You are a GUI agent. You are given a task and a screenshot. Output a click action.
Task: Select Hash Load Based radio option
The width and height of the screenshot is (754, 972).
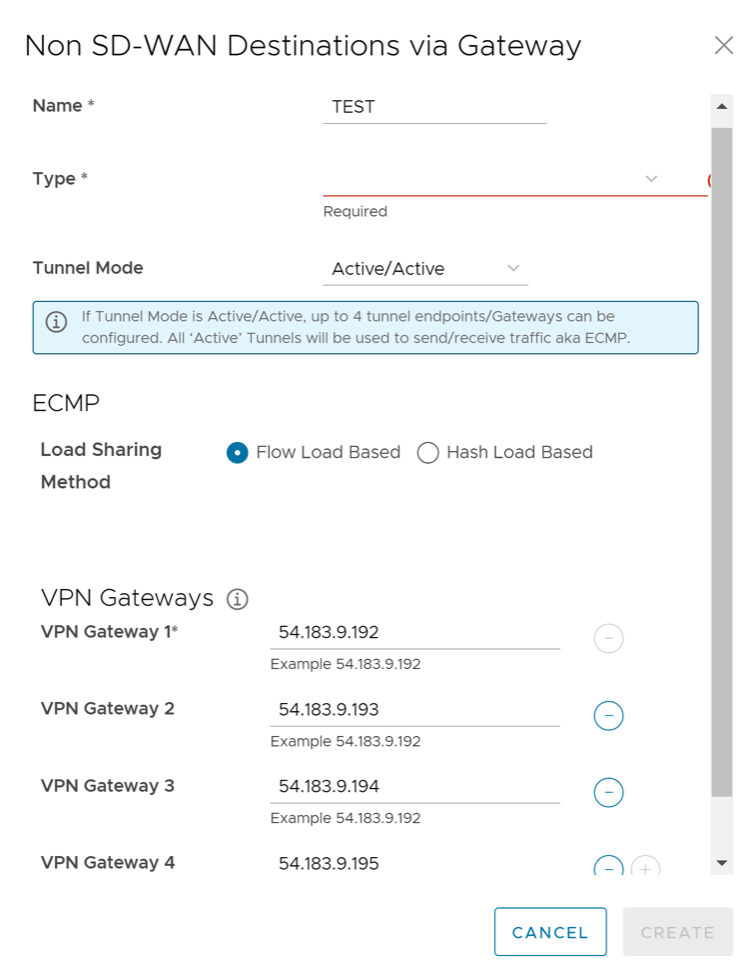tap(428, 453)
